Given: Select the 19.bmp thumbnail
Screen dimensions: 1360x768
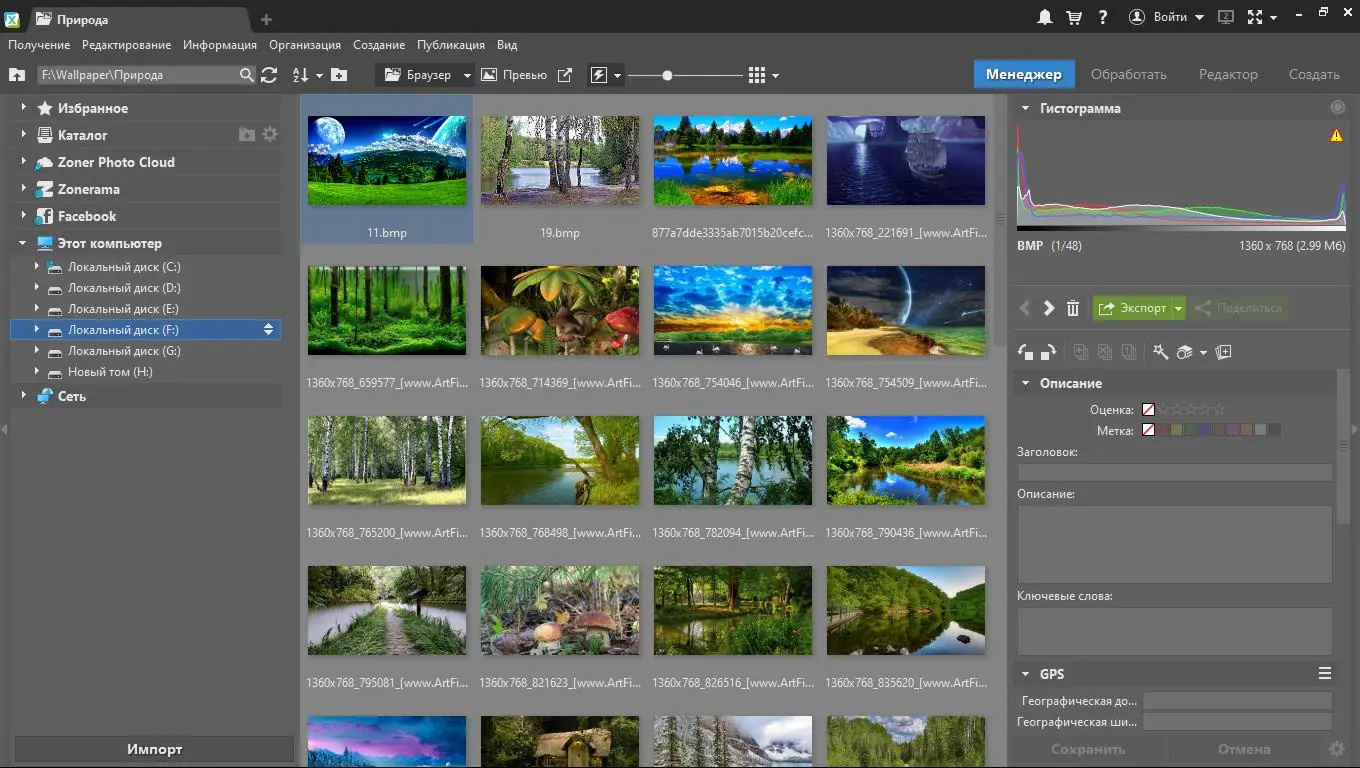Looking at the screenshot, I should coord(559,160).
